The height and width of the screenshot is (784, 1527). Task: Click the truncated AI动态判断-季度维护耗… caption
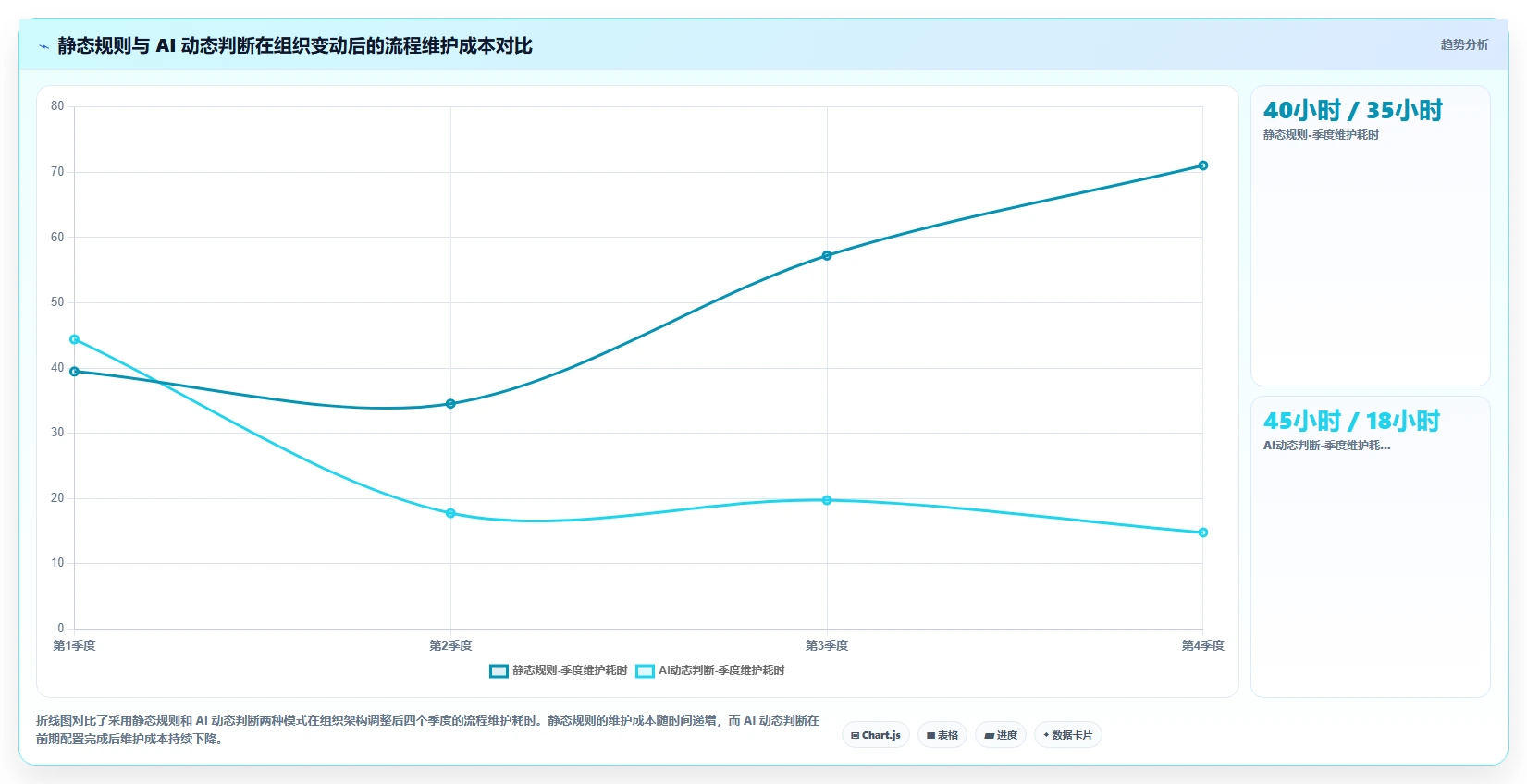[1327, 446]
